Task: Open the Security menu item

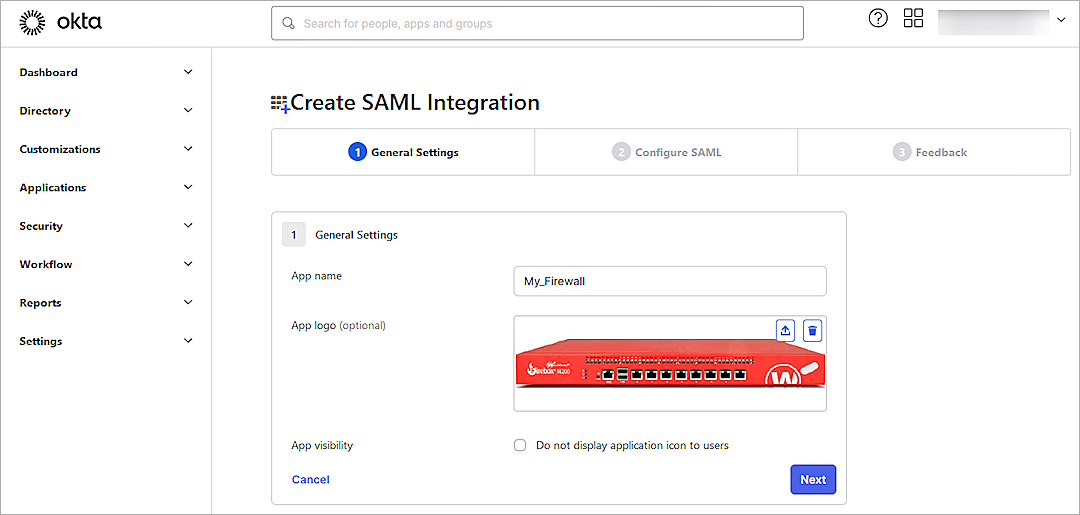Action: click(41, 227)
